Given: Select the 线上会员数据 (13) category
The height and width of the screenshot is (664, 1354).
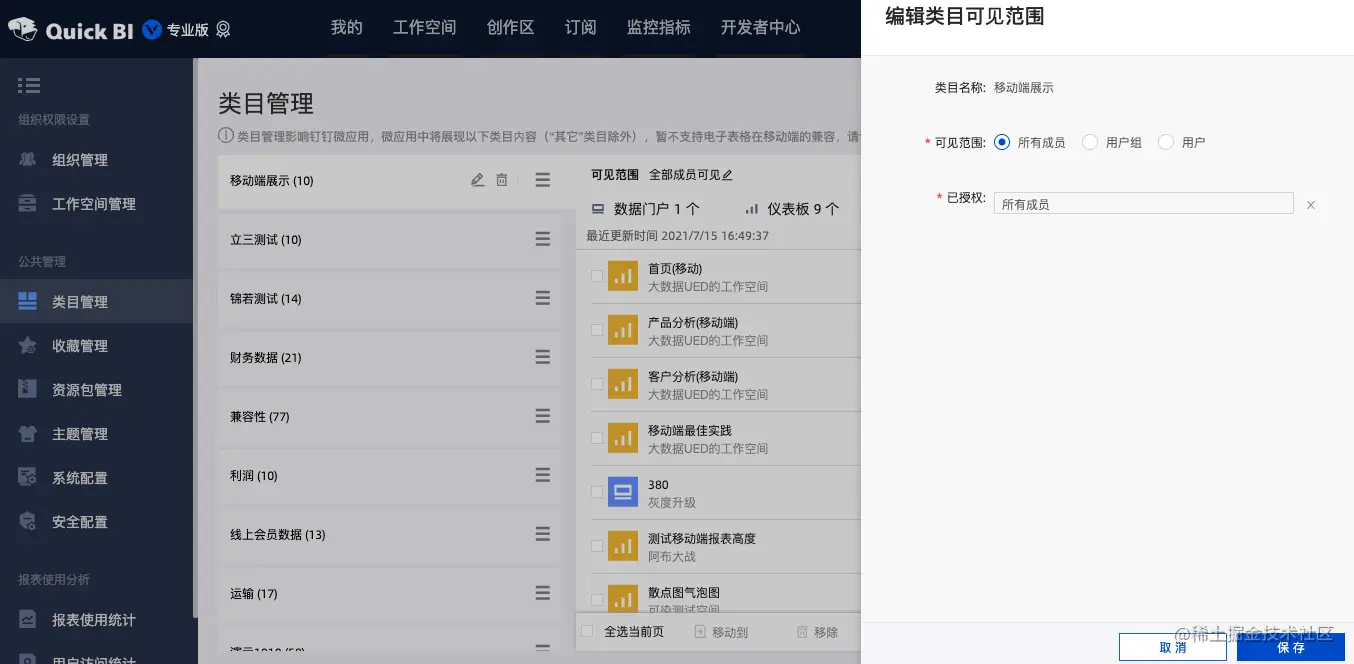Looking at the screenshot, I should pos(390,535).
